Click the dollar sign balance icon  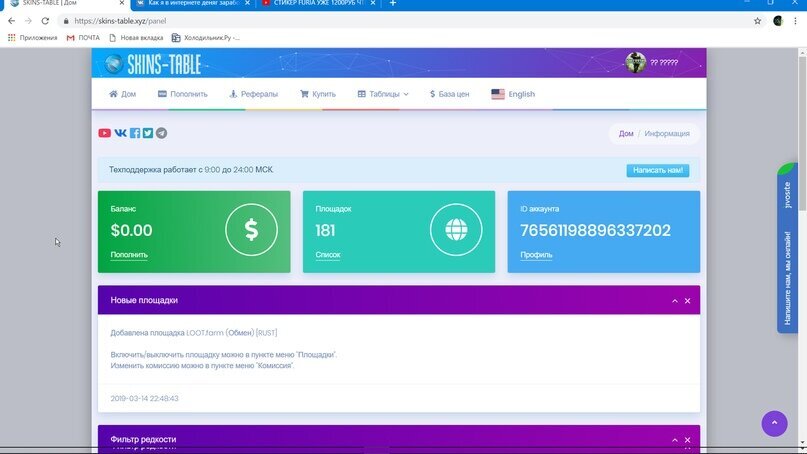[251, 230]
